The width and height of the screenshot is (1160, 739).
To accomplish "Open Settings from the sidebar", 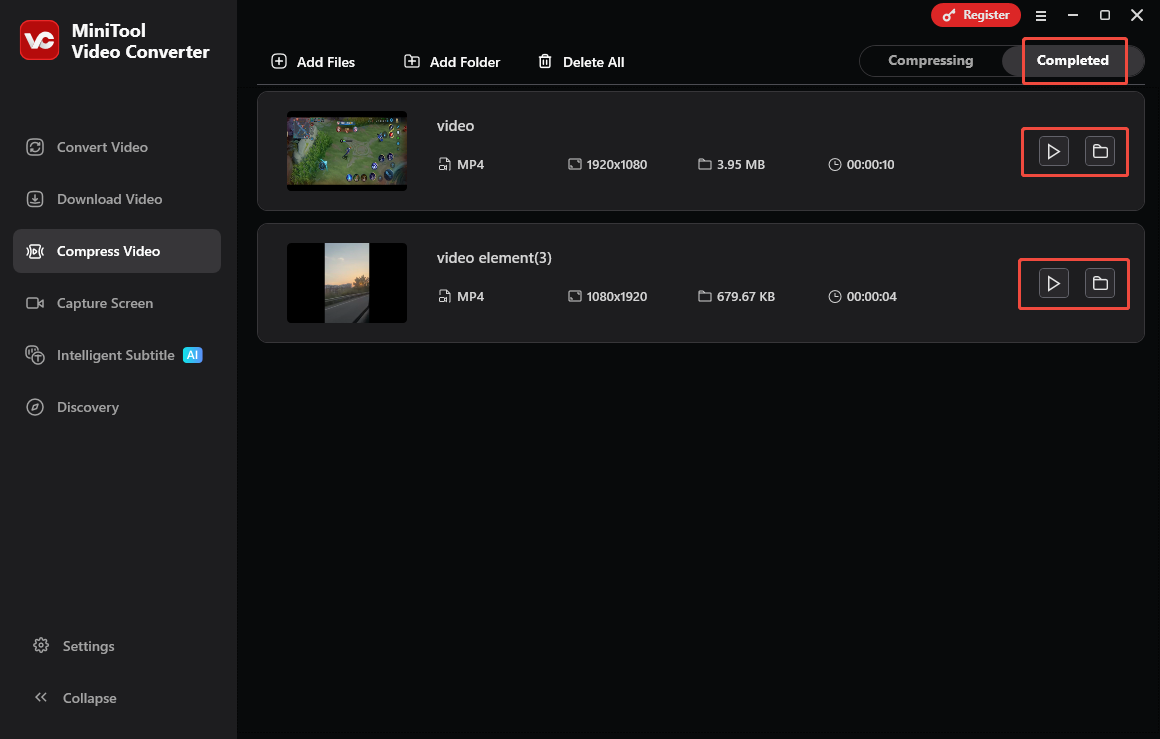I will (74, 646).
